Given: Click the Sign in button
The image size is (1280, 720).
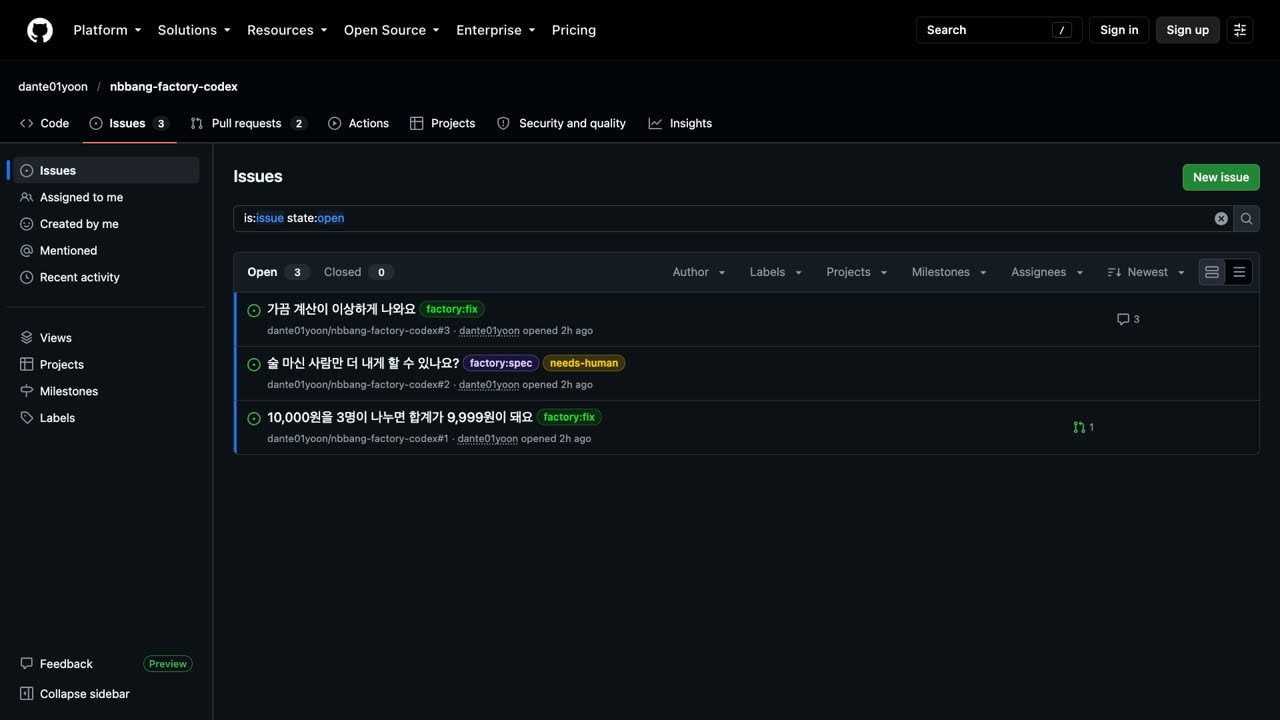Looking at the screenshot, I should [1119, 30].
